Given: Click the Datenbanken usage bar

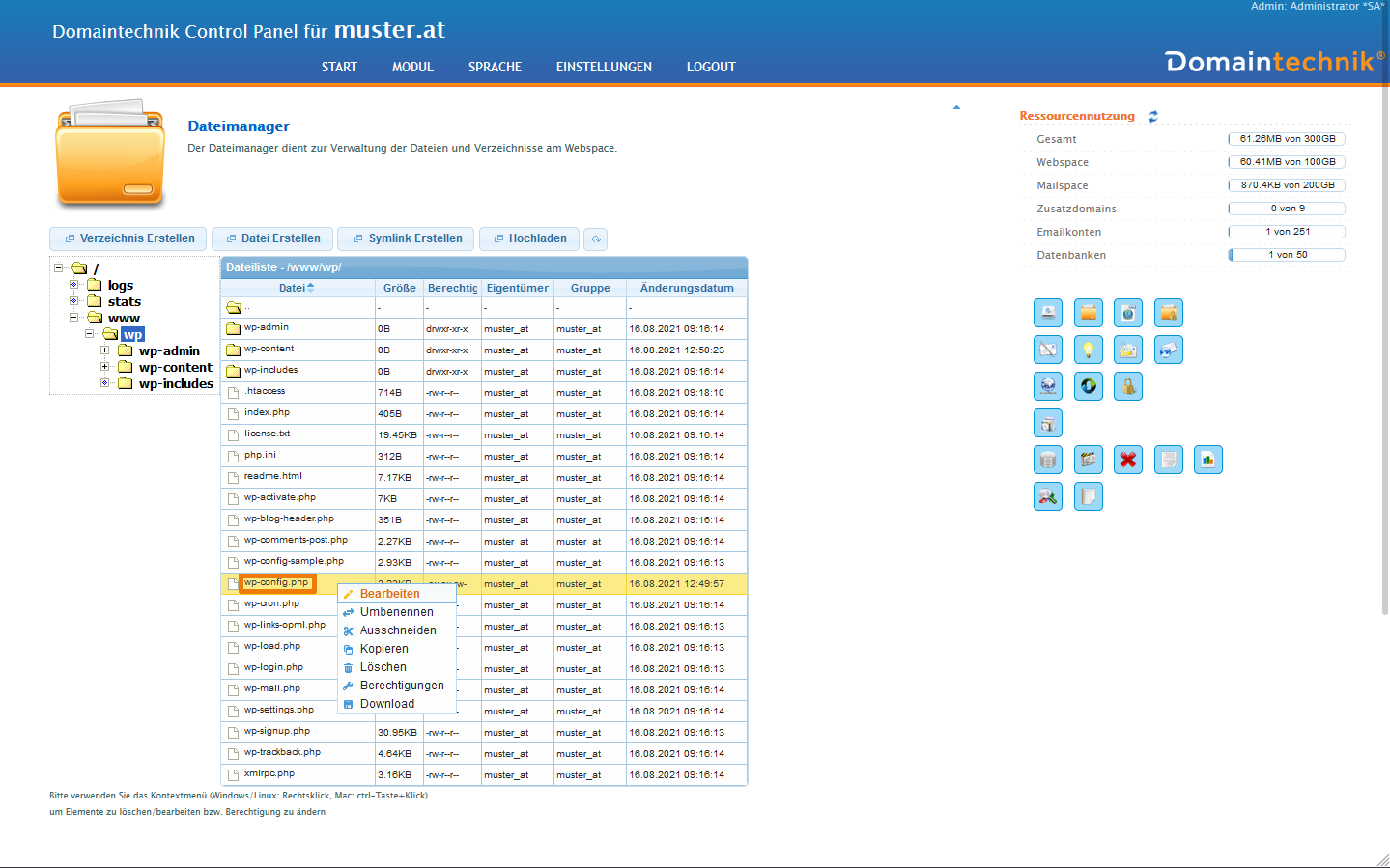Looking at the screenshot, I should pos(1287,255).
